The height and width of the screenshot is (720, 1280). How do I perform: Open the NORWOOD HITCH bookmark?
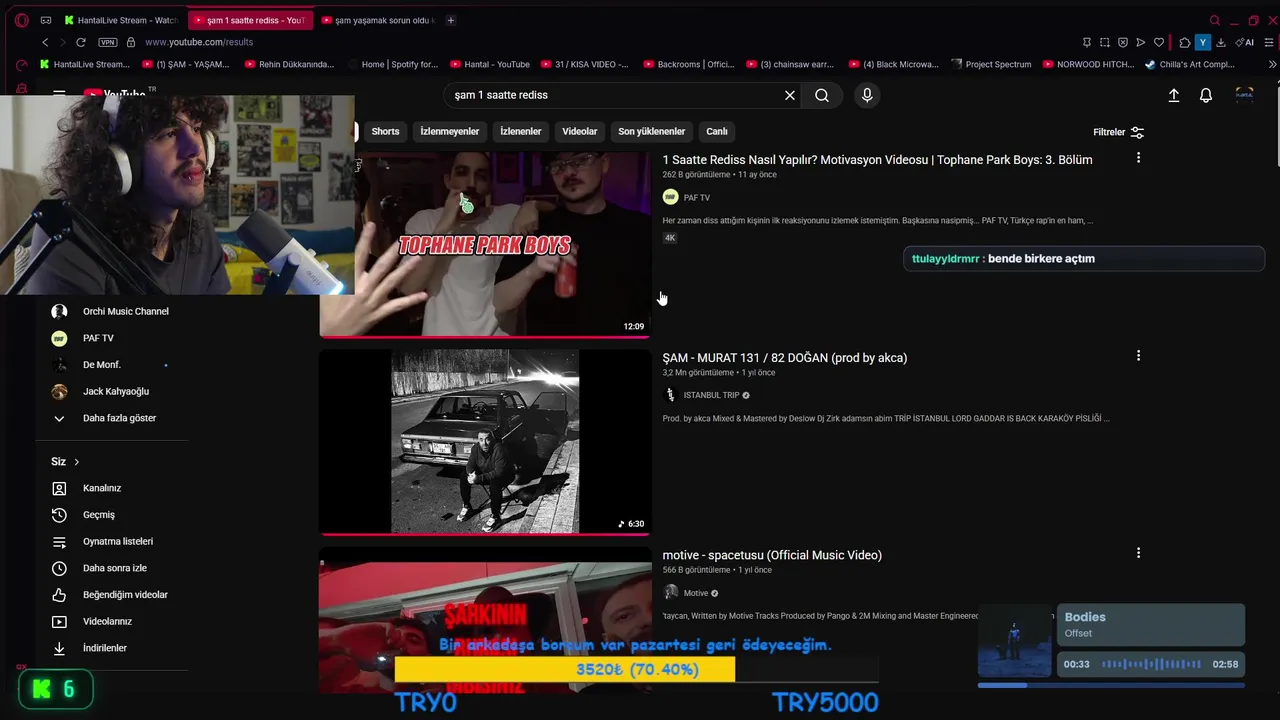click(1088, 64)
